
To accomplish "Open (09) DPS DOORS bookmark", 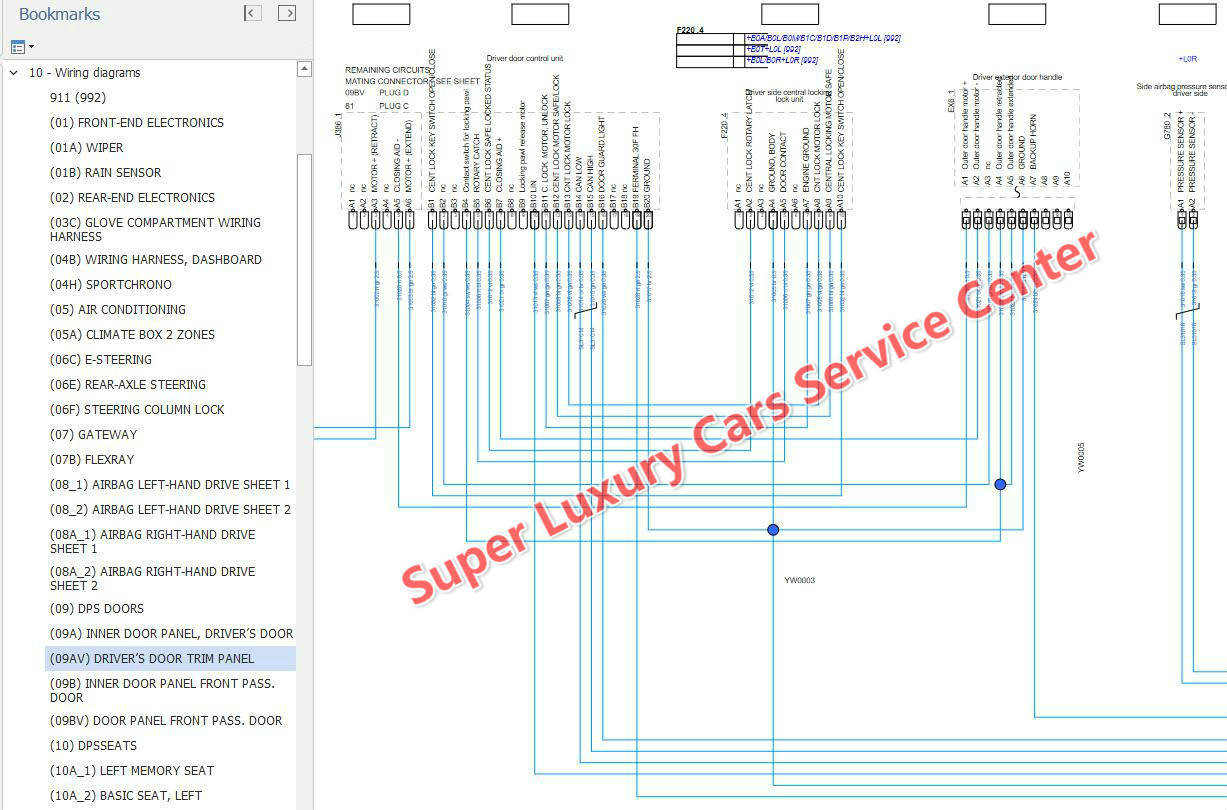I will 97,609.
